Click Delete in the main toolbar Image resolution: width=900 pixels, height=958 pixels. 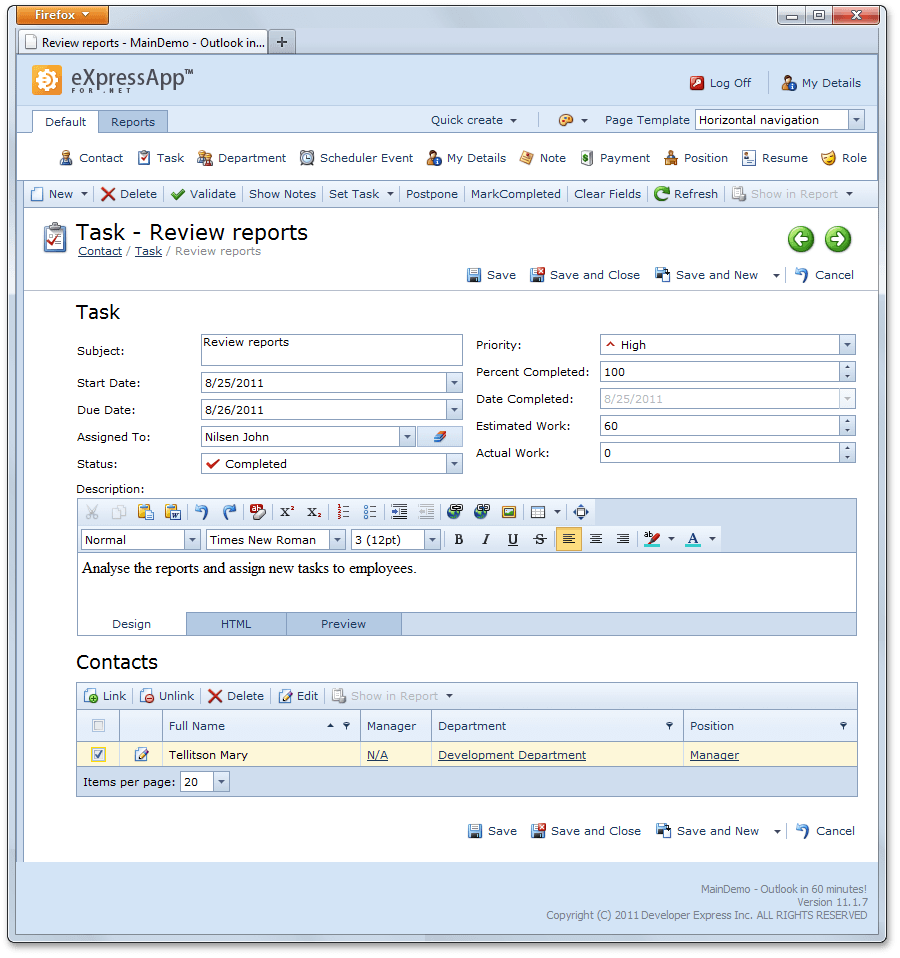pyautogui.click(x=129, y=194)
